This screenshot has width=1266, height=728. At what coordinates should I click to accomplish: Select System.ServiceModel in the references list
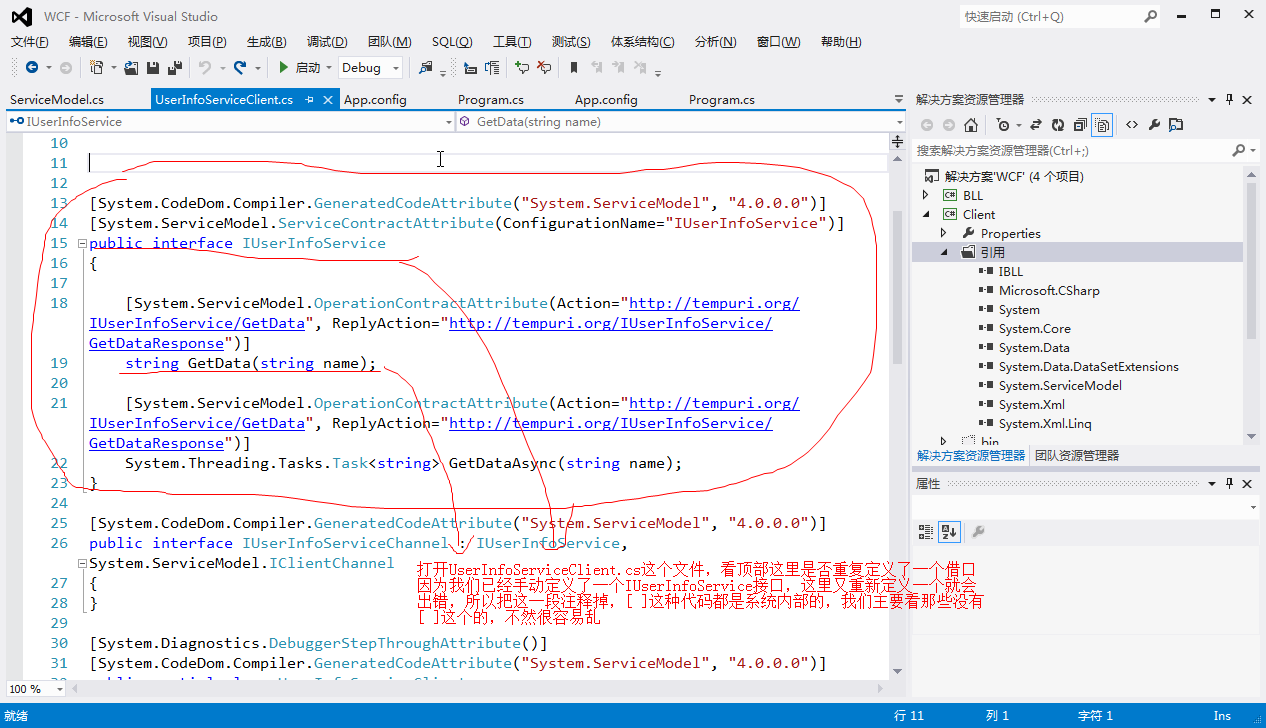tap(1060, 385)
